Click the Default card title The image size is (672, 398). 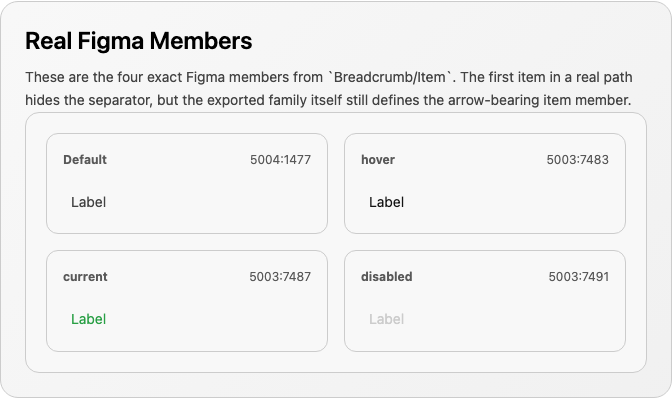[85, 160]
